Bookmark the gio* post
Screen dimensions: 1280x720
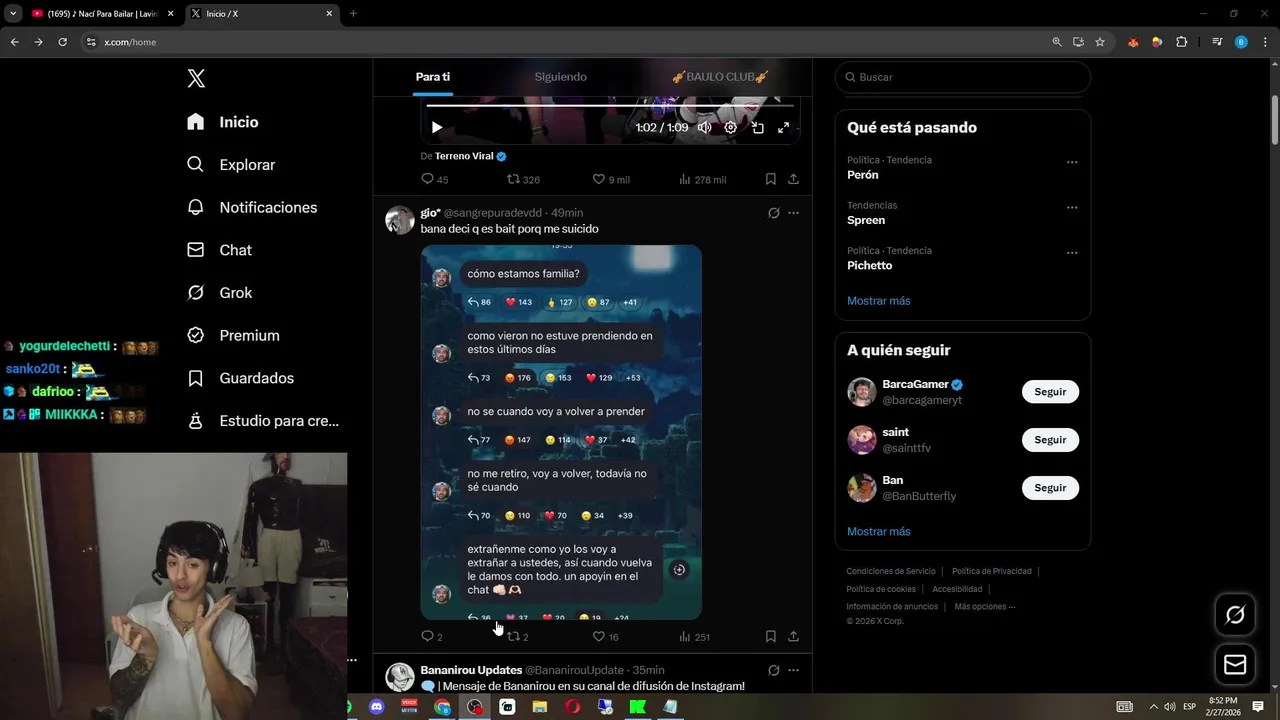click(x=770, y=636)
